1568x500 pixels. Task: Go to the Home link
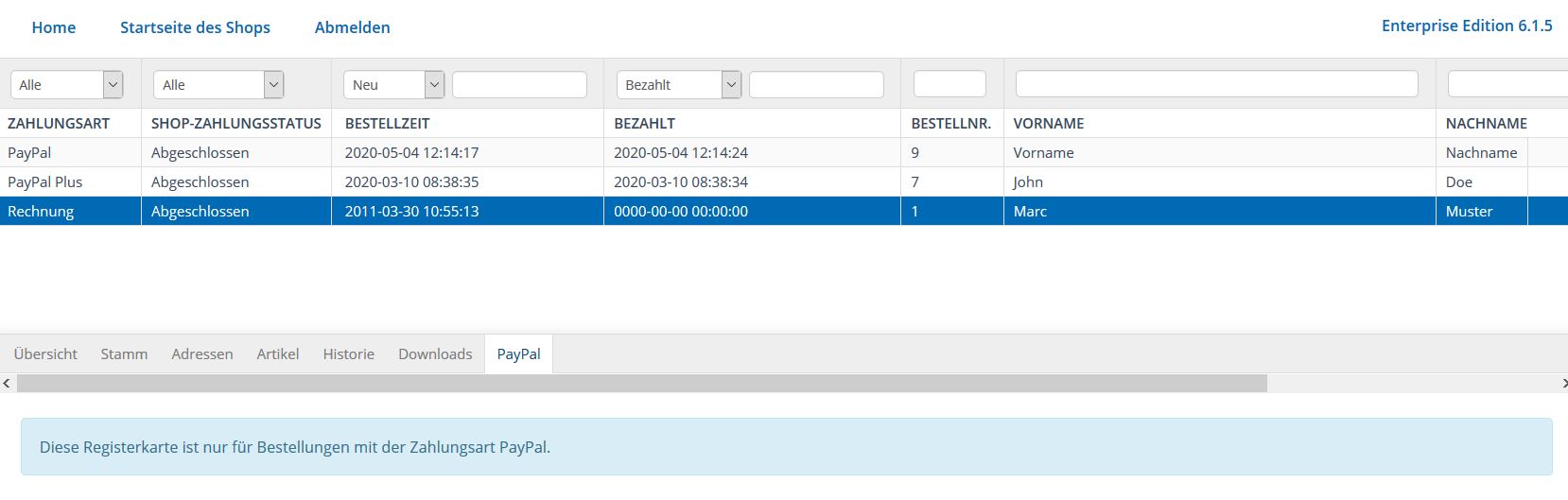54,27
